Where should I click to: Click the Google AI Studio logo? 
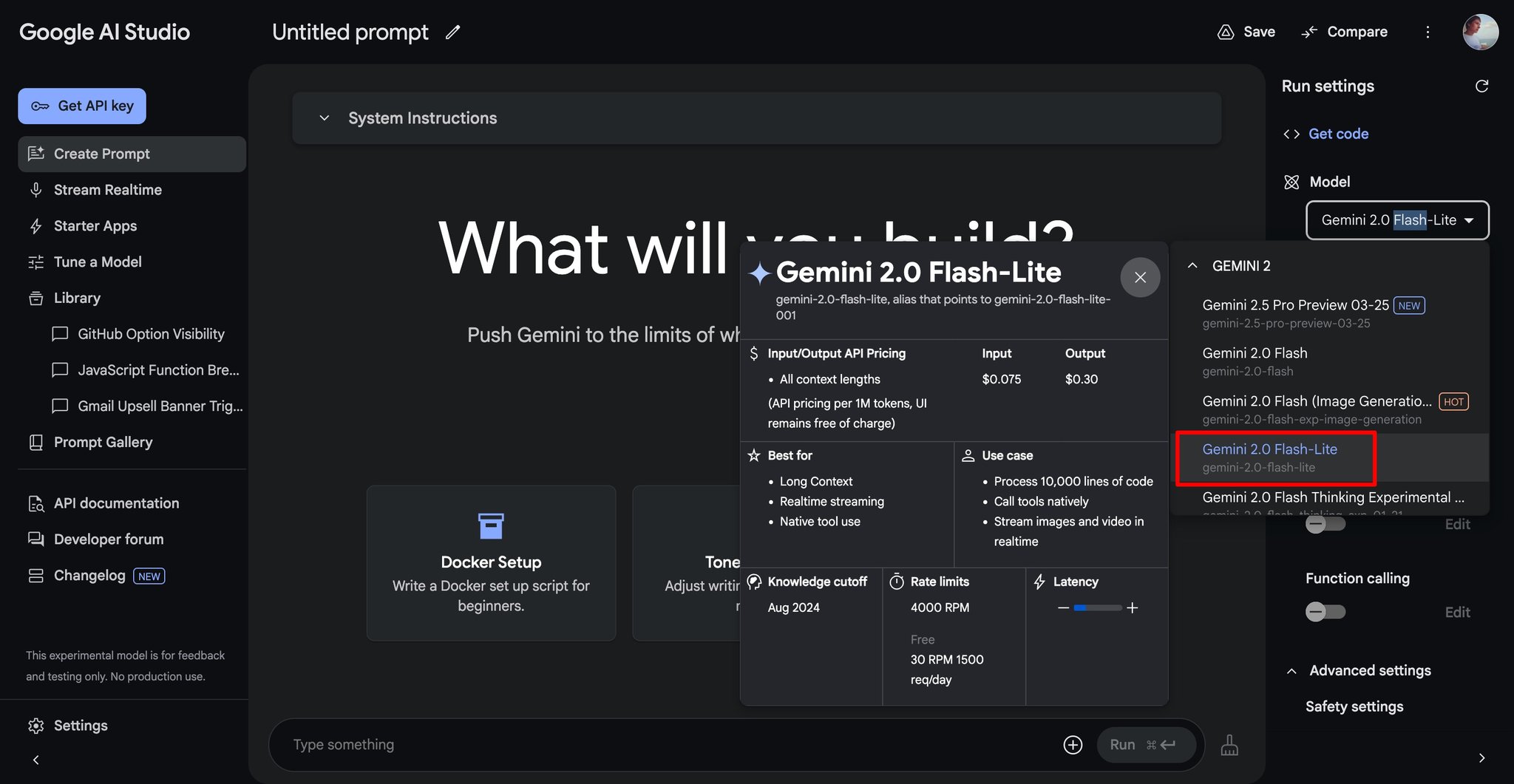click(104, 32)
